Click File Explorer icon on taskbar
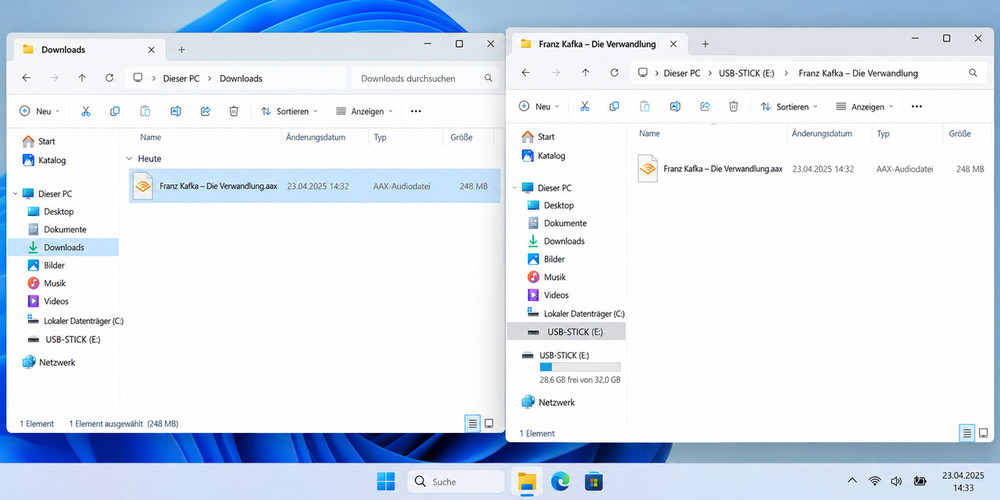 point(527,482)
